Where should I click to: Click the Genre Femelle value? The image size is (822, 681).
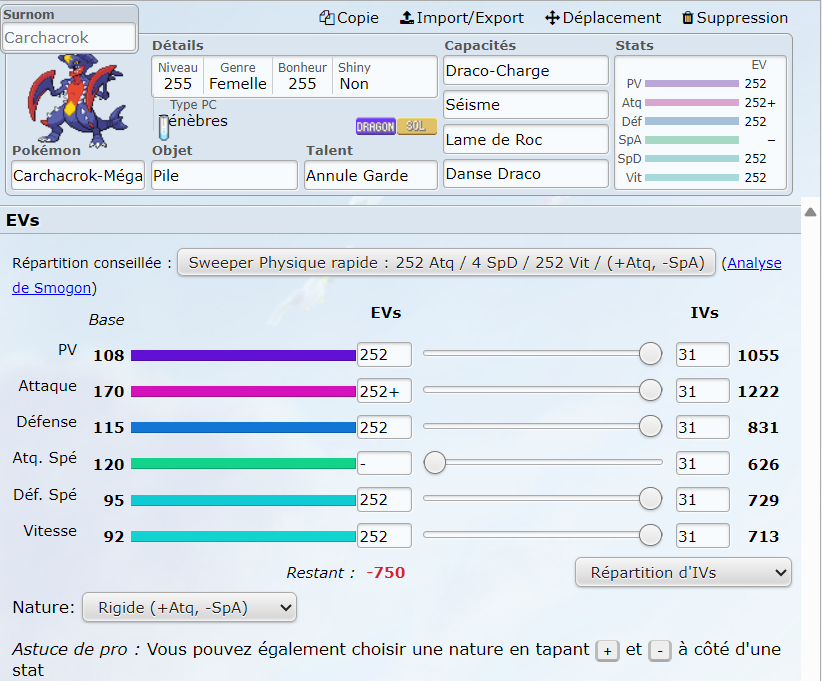pyautogui.click(x=237, y=84)
